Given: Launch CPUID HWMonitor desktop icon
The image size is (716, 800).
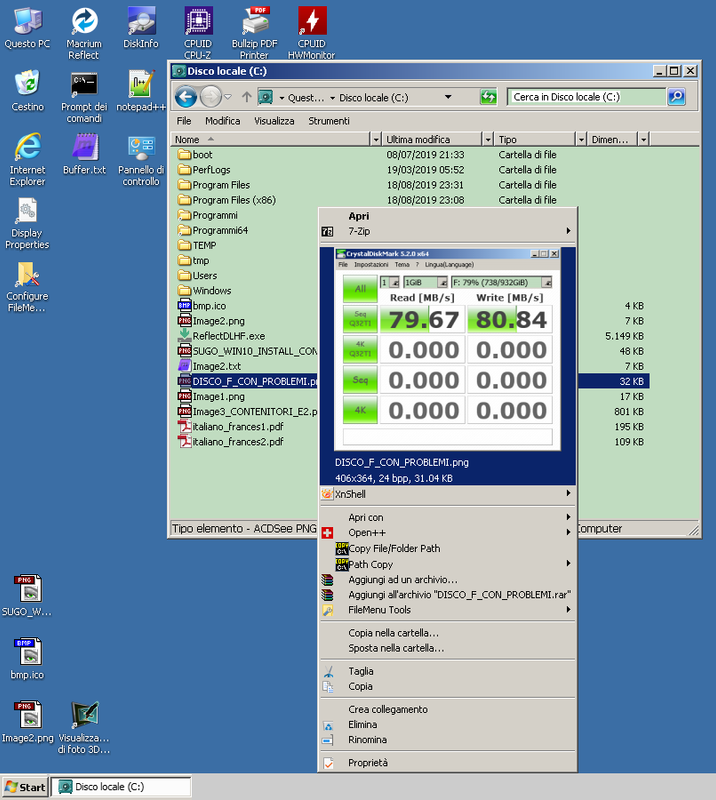Looking at the screenshot, I should [x=311, y=34].
